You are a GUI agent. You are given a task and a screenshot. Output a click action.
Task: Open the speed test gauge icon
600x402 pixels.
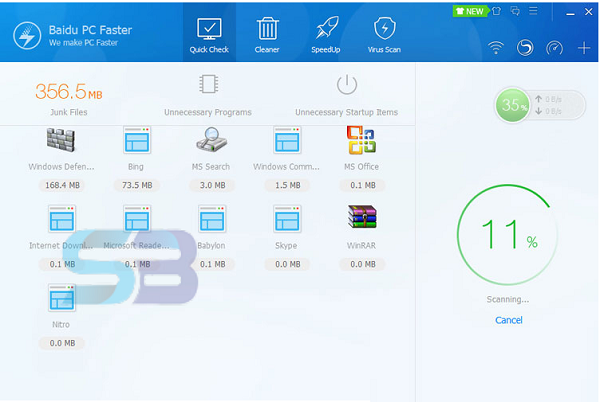click(x=554, y=48)
